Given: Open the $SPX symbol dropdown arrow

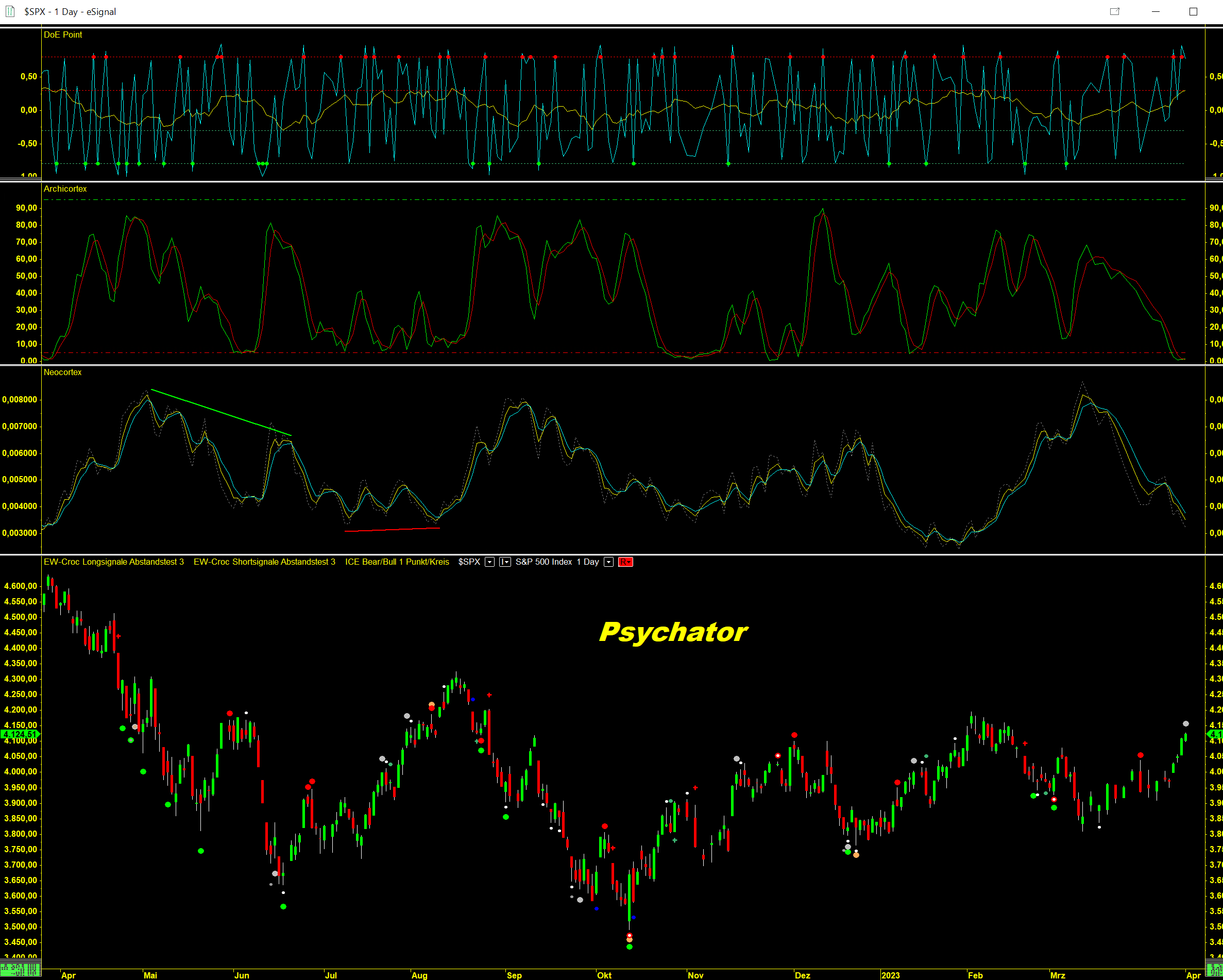Looking at the screenshot, I should pos(489,562).
